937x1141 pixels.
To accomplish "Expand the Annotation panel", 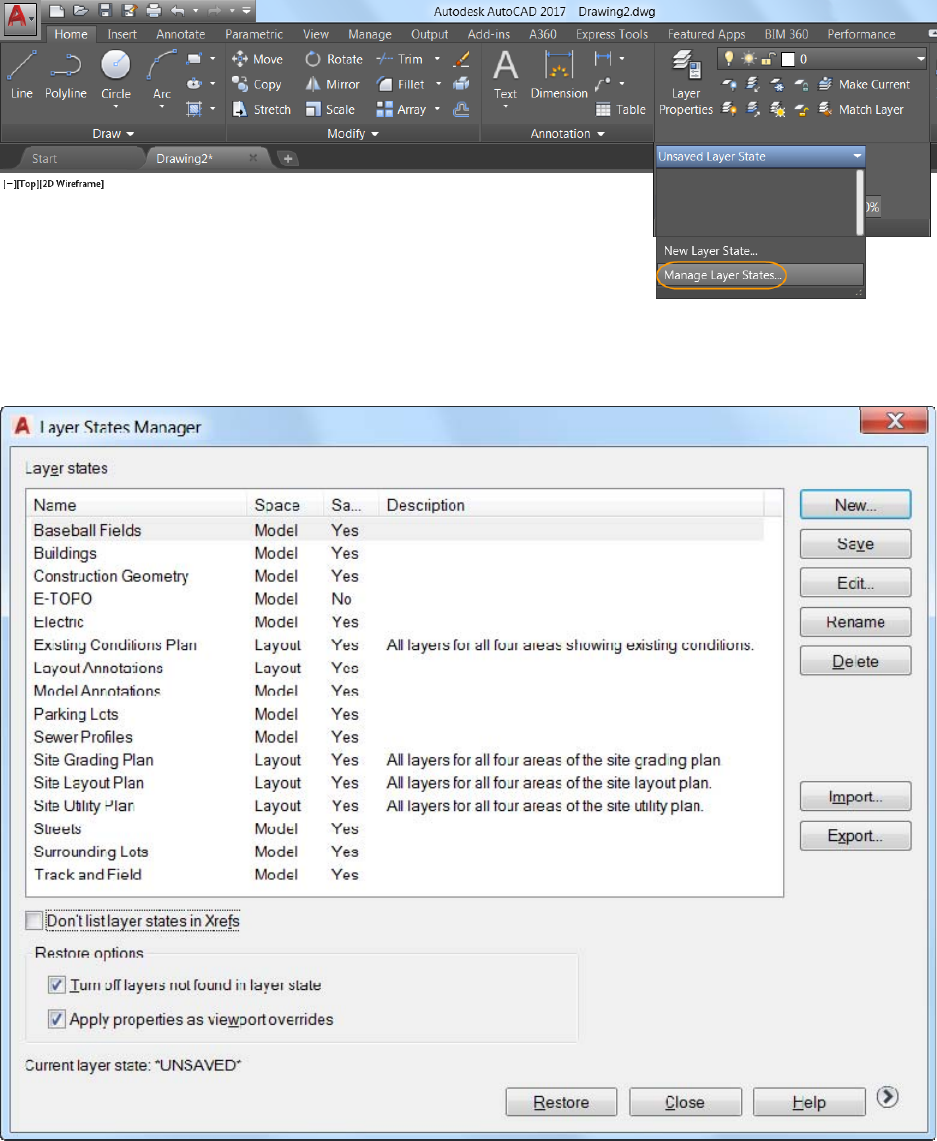I will pos(567,133).
